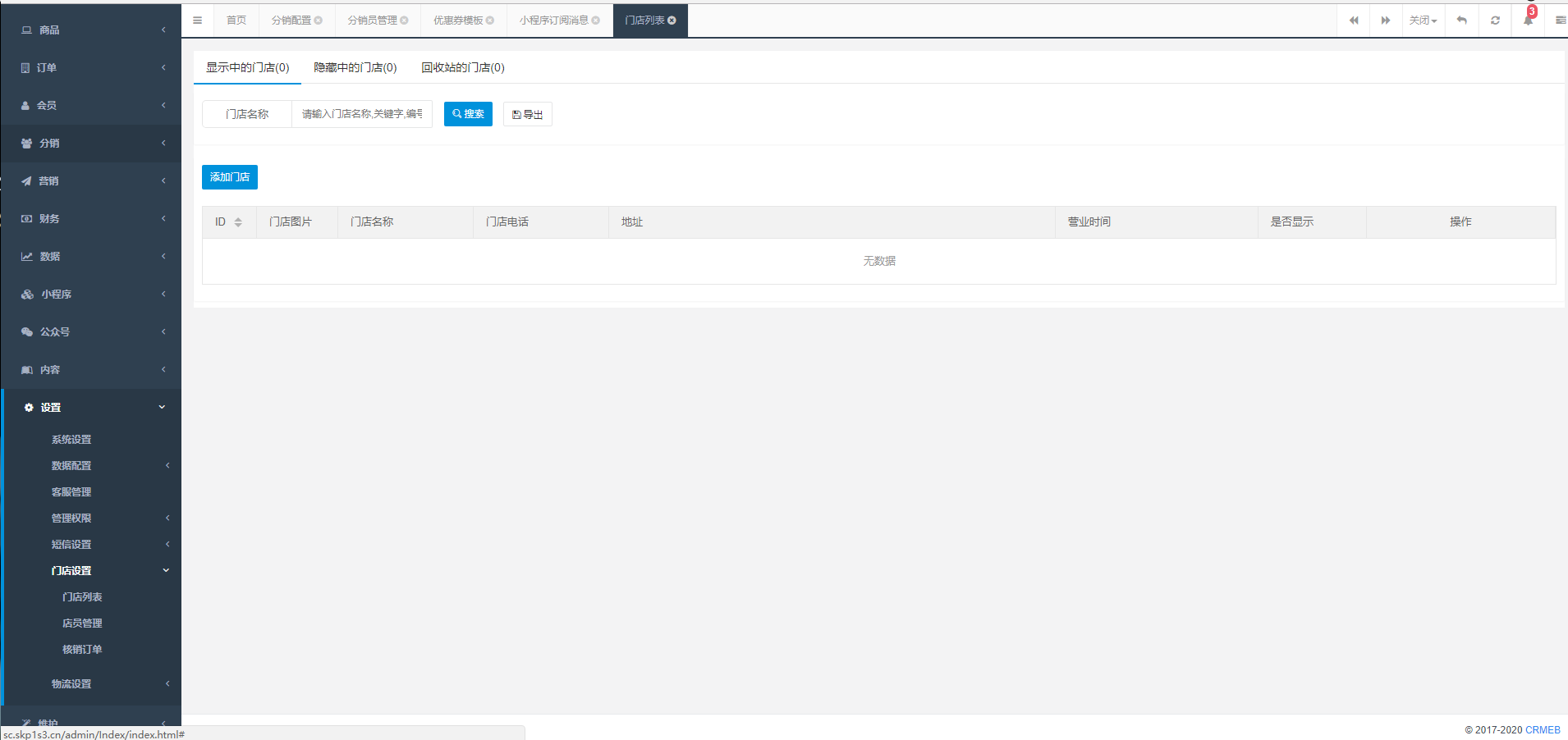Click the hamburger menu collapse icon
1568x740 pixels.
pos(197,21)
